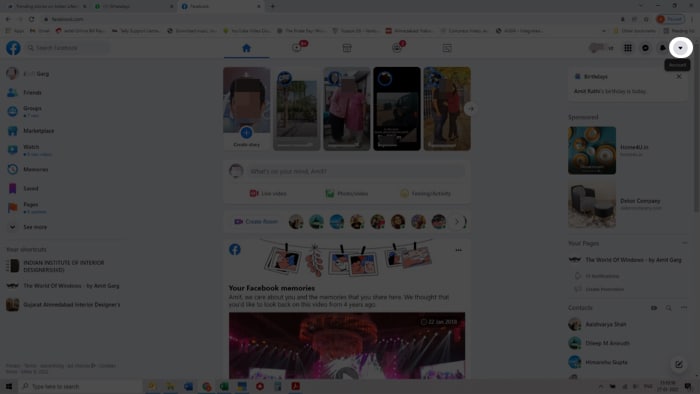This screenshot has height=394, width=700.
Task: Switch to the Marketplace tab icon
Action: tap(347, 48)
